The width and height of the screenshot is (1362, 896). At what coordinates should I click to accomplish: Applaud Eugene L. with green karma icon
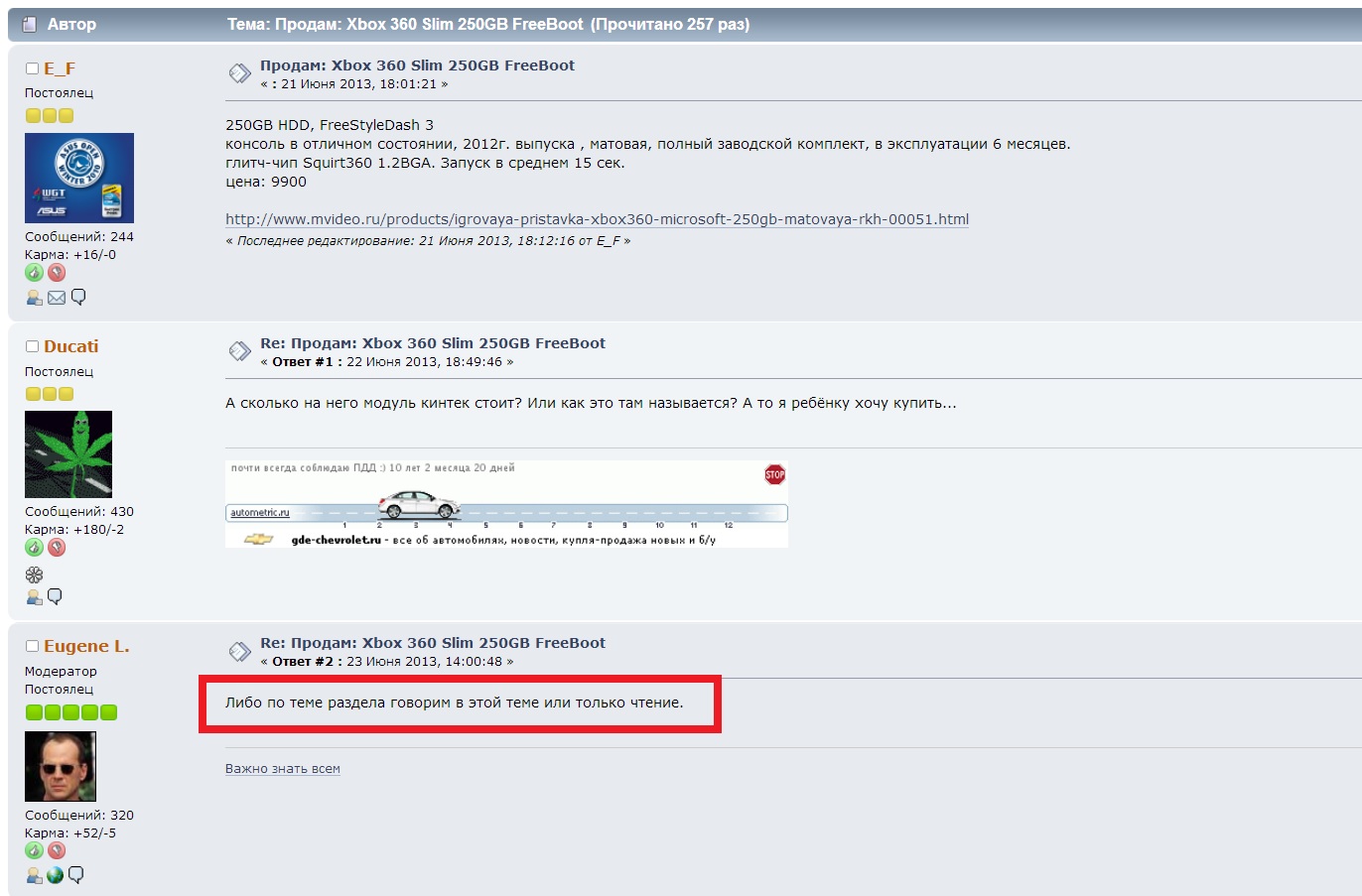point(34,850)
